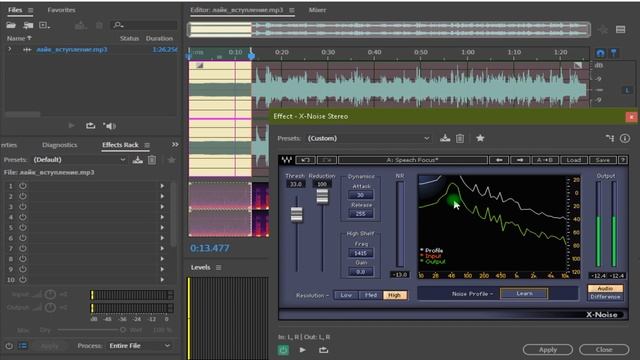Open channel map editor icon in effect window
The width and height of the screenshot is (640, 360).
pos(610,138)
